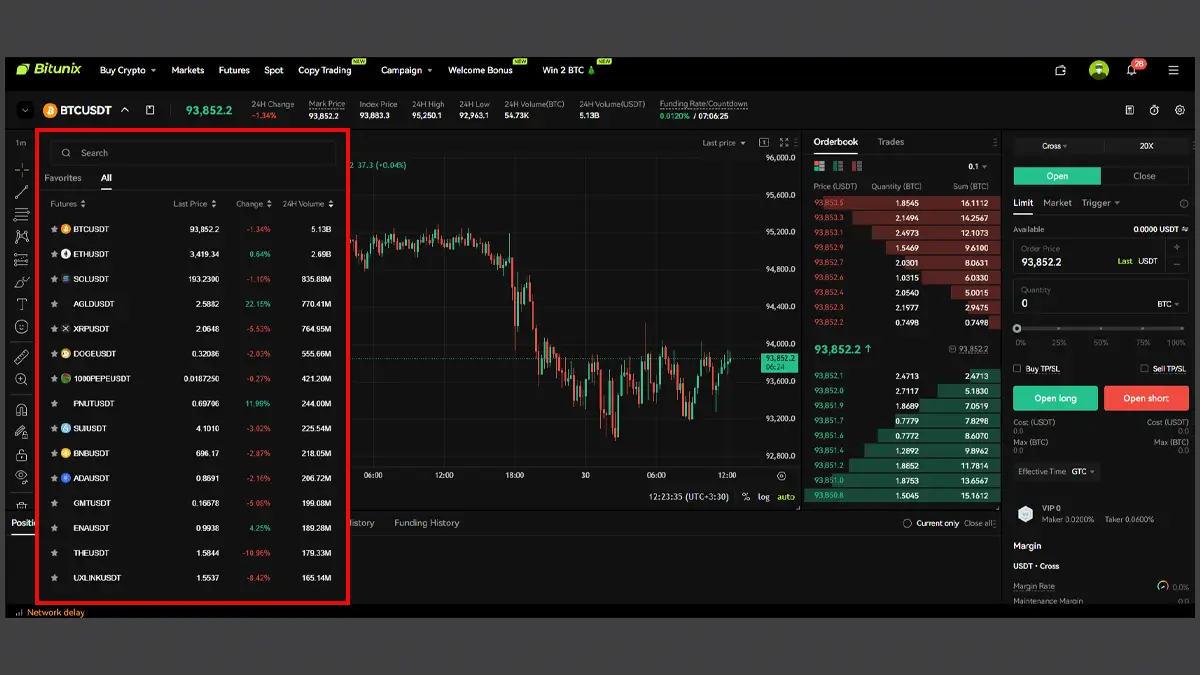The height and width of the screenshot is (675, 1200).
Task: Open the Spot menu
Action: (274, 70)
